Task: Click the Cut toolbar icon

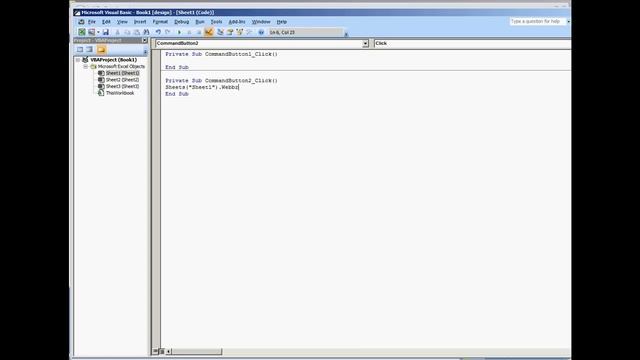Action: click(x=118, y=32)
